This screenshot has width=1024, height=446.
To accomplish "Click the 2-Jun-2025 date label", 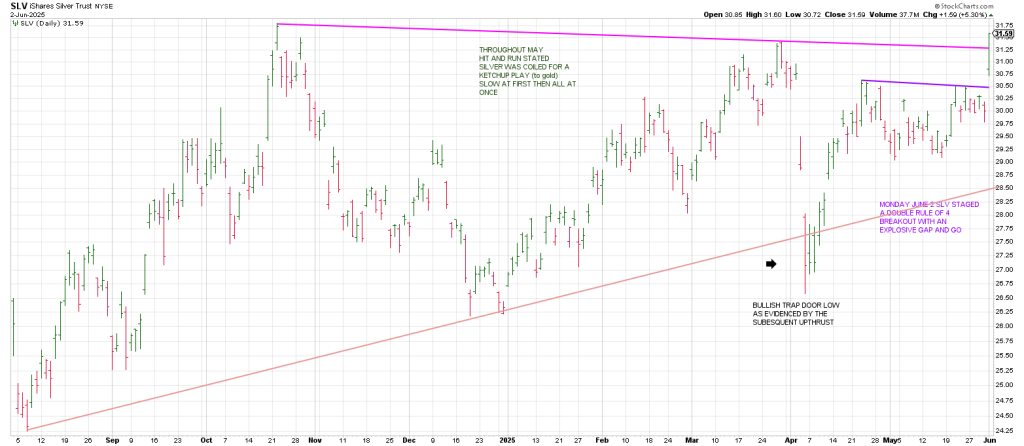I will 27,15.
